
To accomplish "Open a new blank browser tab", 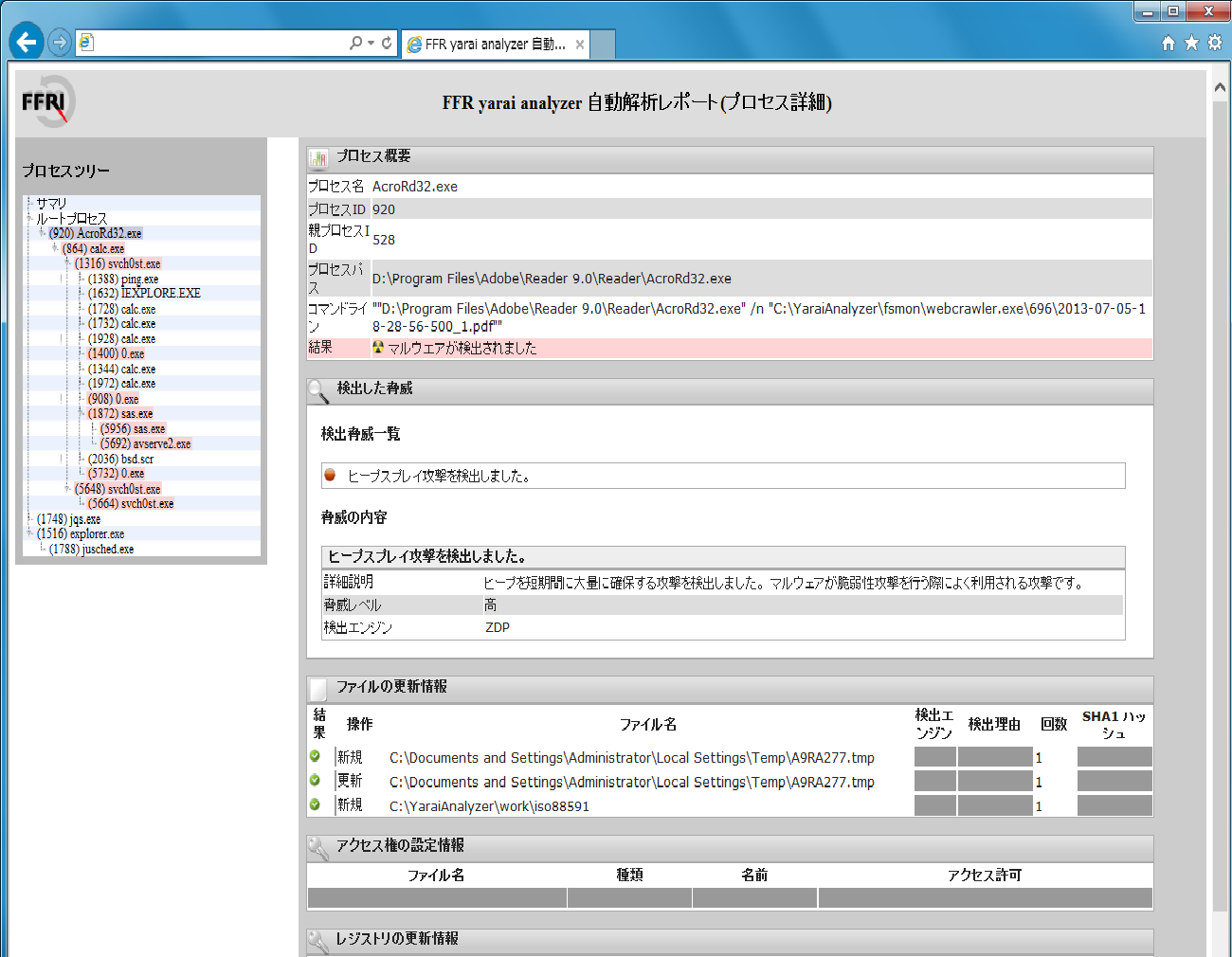I will pyautogui.click(x=603, y=45).
